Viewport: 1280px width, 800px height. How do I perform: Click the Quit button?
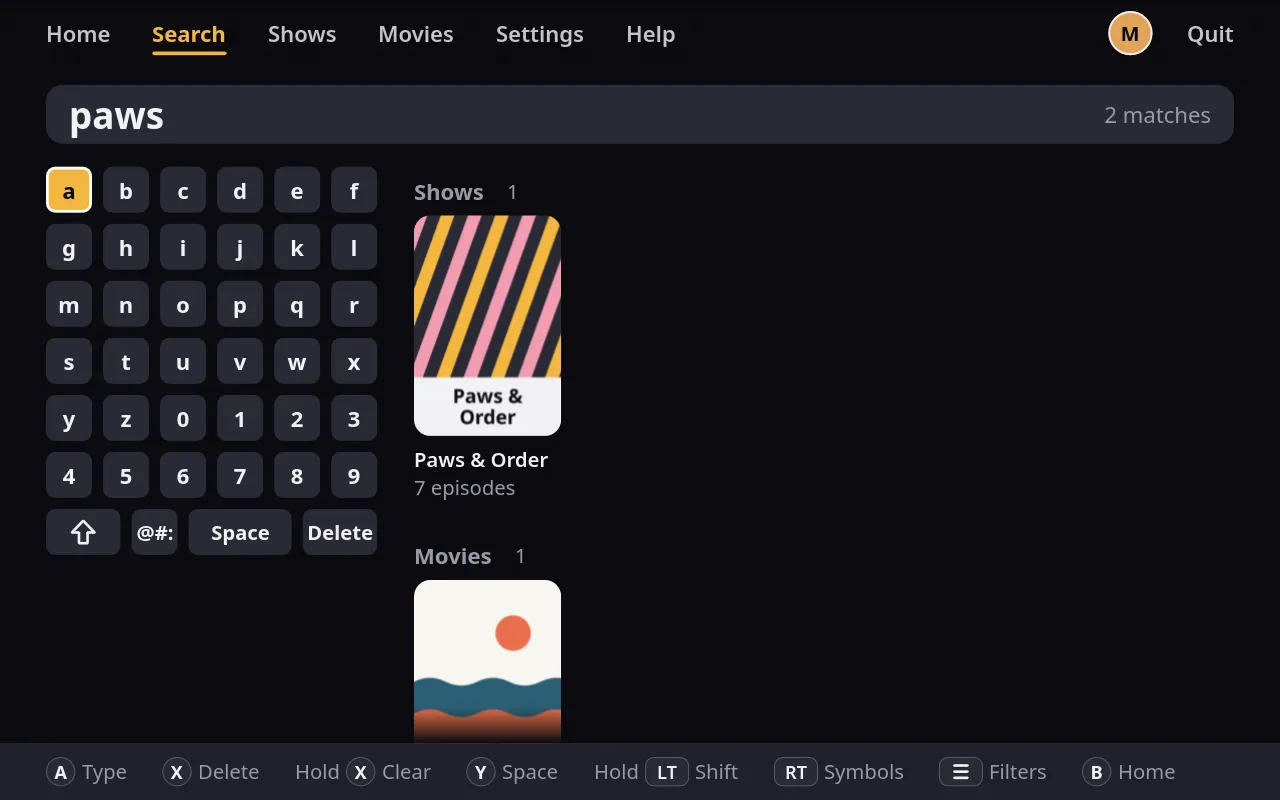pos(1210,34)
